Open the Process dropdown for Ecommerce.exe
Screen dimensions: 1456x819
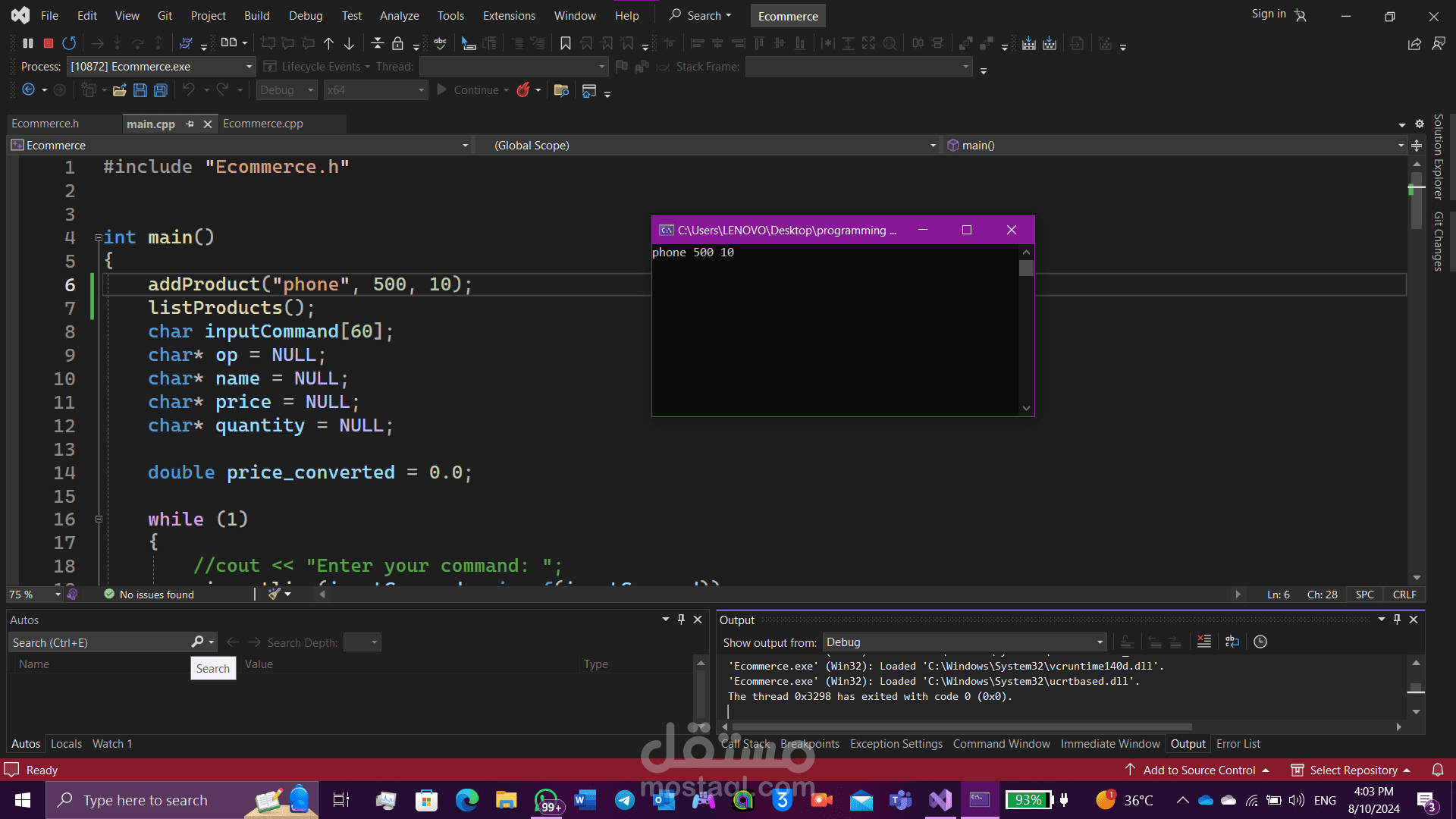point(249,67)
